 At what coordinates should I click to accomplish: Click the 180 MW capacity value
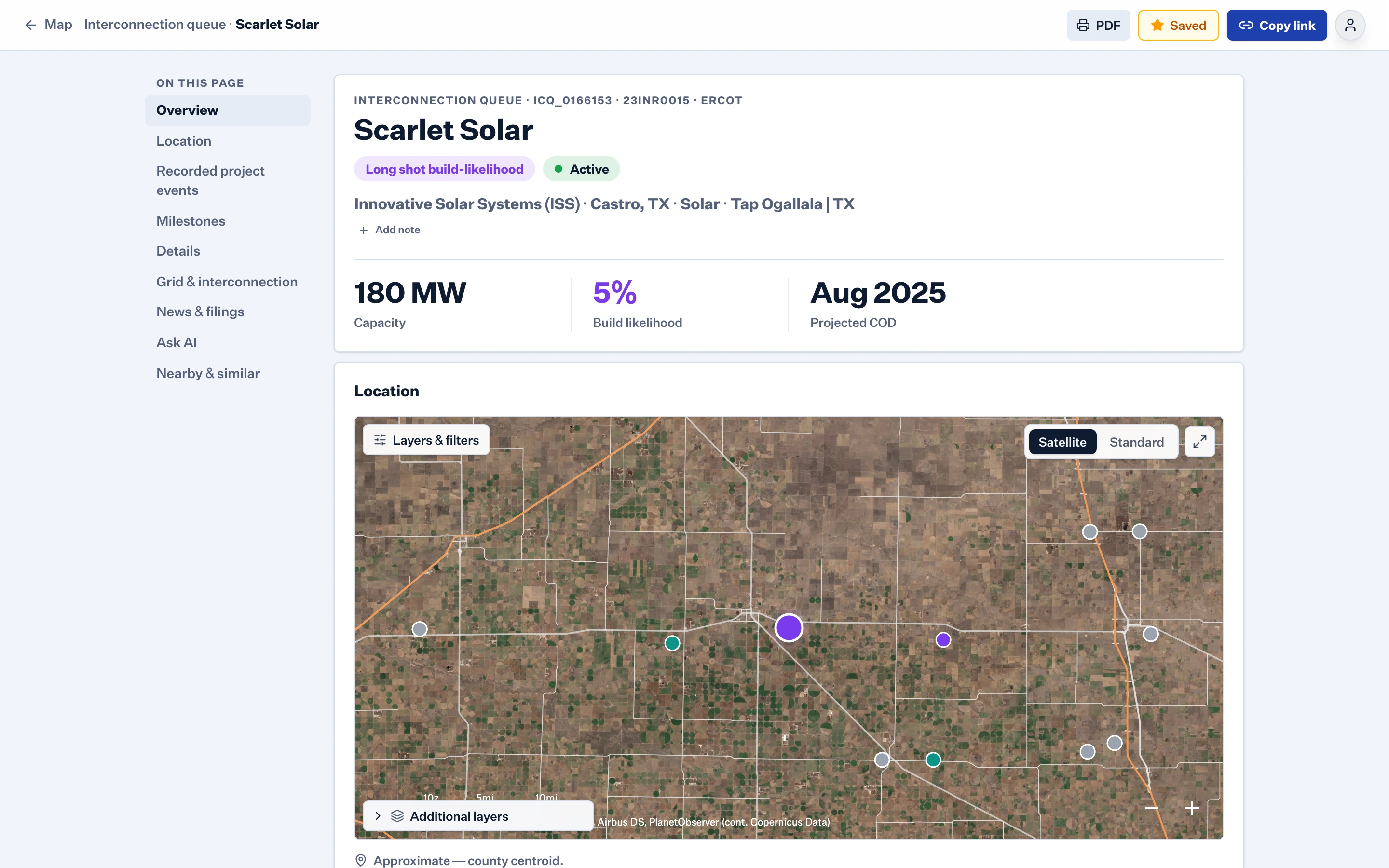[x=410, y=293]
